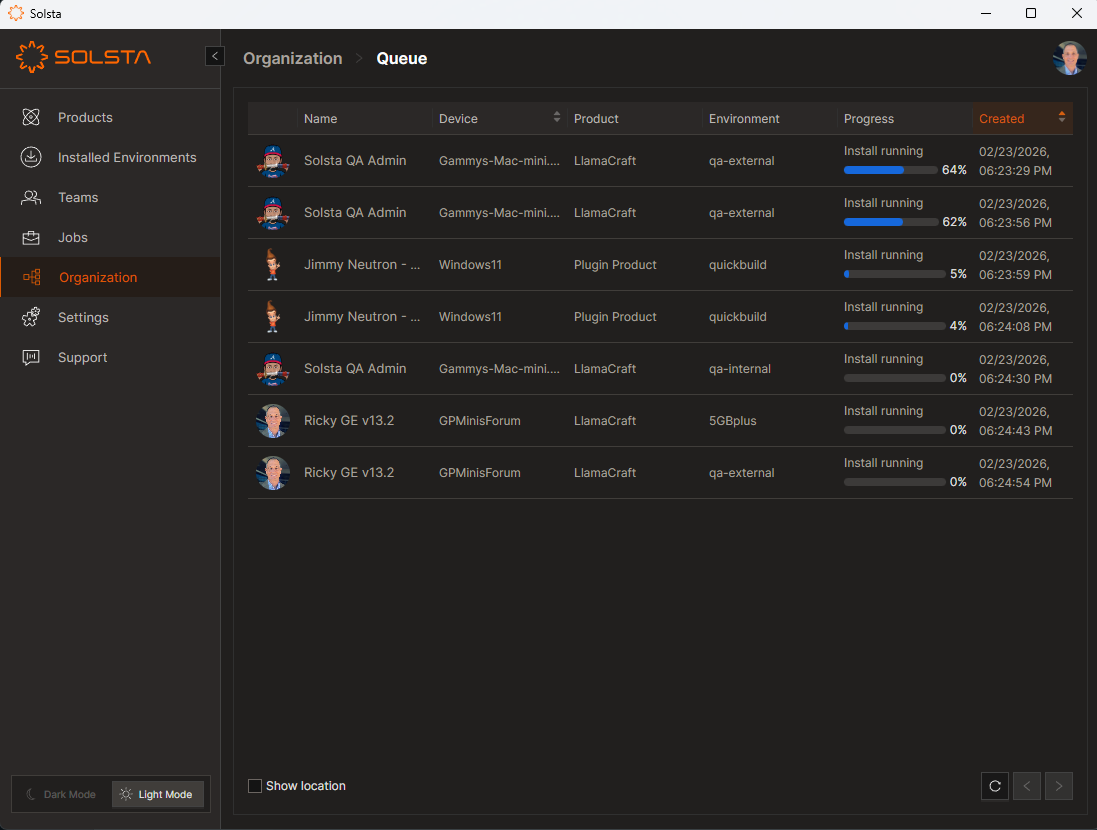
Task: Click Windows11 device in the 4% row
Action: (470, 316)
